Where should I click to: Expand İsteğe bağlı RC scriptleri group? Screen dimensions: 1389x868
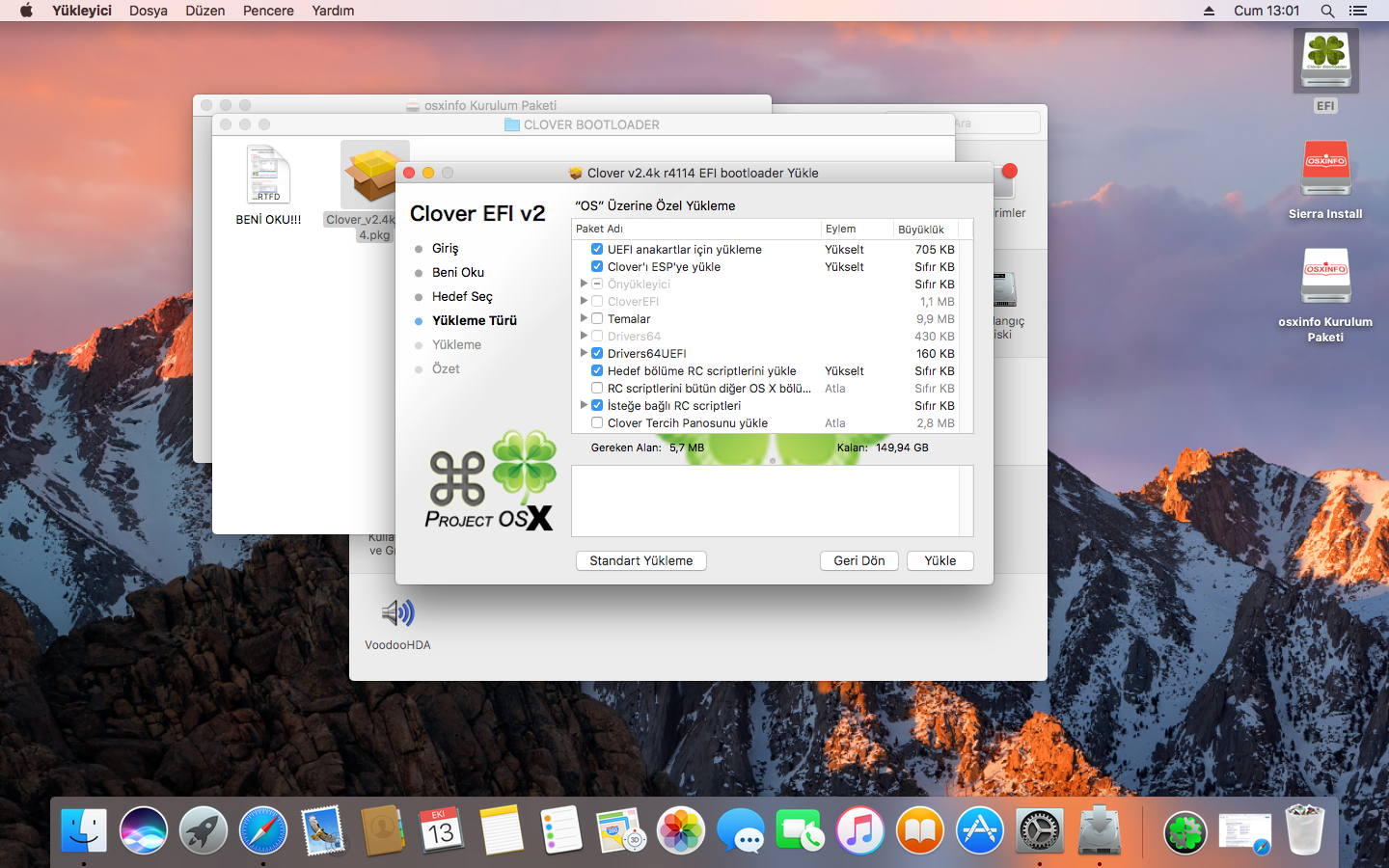pyautogui.click(x=584, y=405)
